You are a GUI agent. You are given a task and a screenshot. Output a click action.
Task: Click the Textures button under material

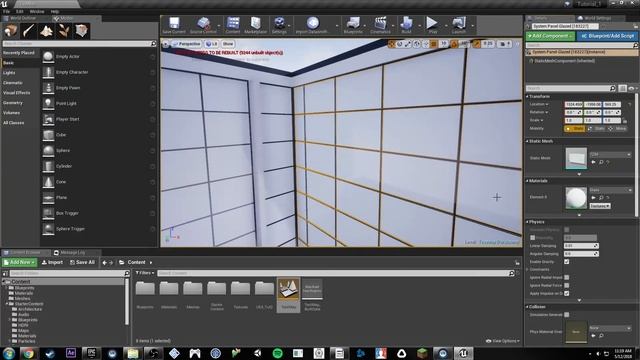point(600,206)
